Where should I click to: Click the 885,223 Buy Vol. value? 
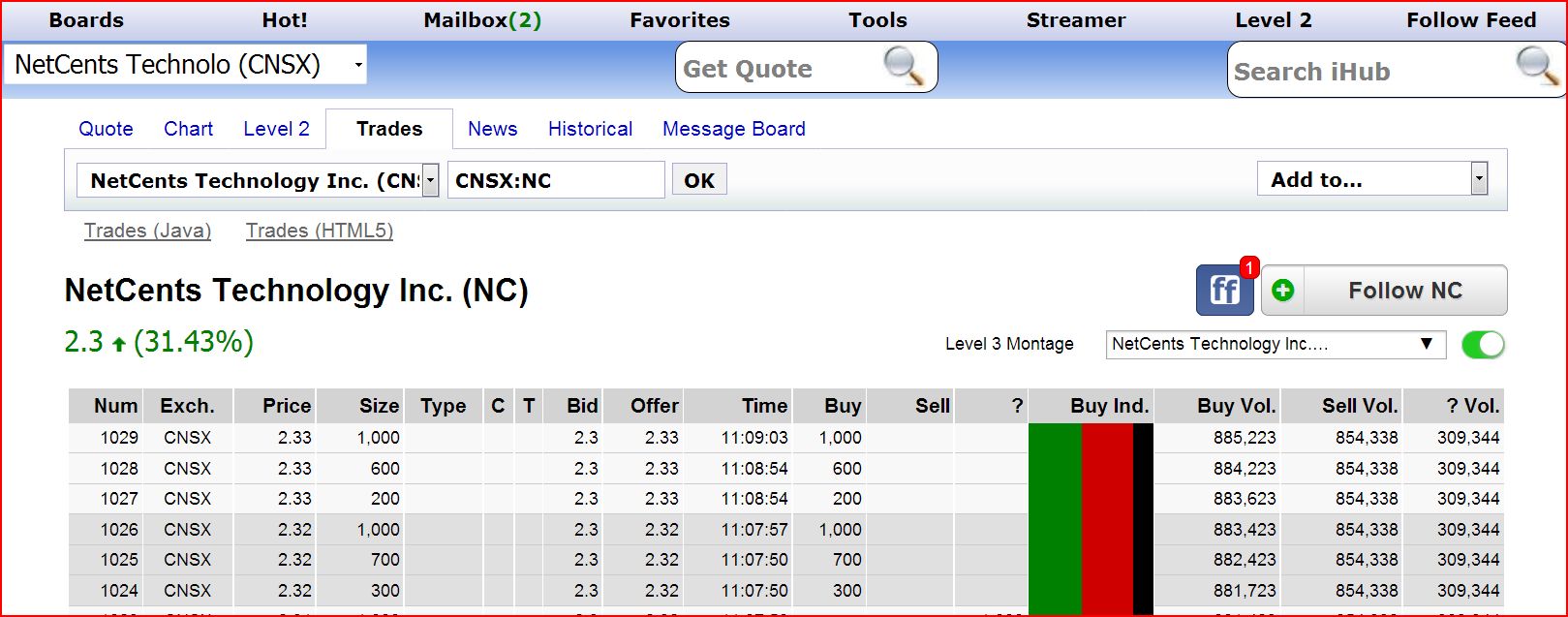coord(1244,438)
